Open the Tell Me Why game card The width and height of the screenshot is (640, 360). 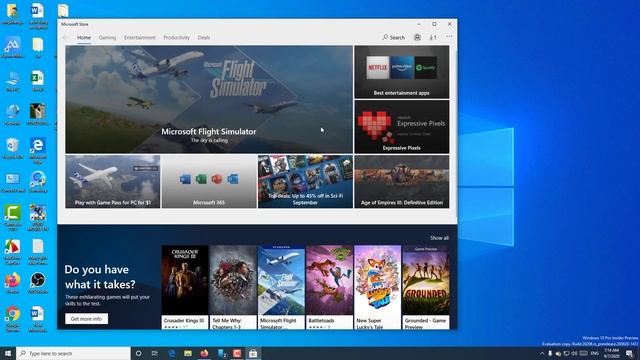coord(233,287)
